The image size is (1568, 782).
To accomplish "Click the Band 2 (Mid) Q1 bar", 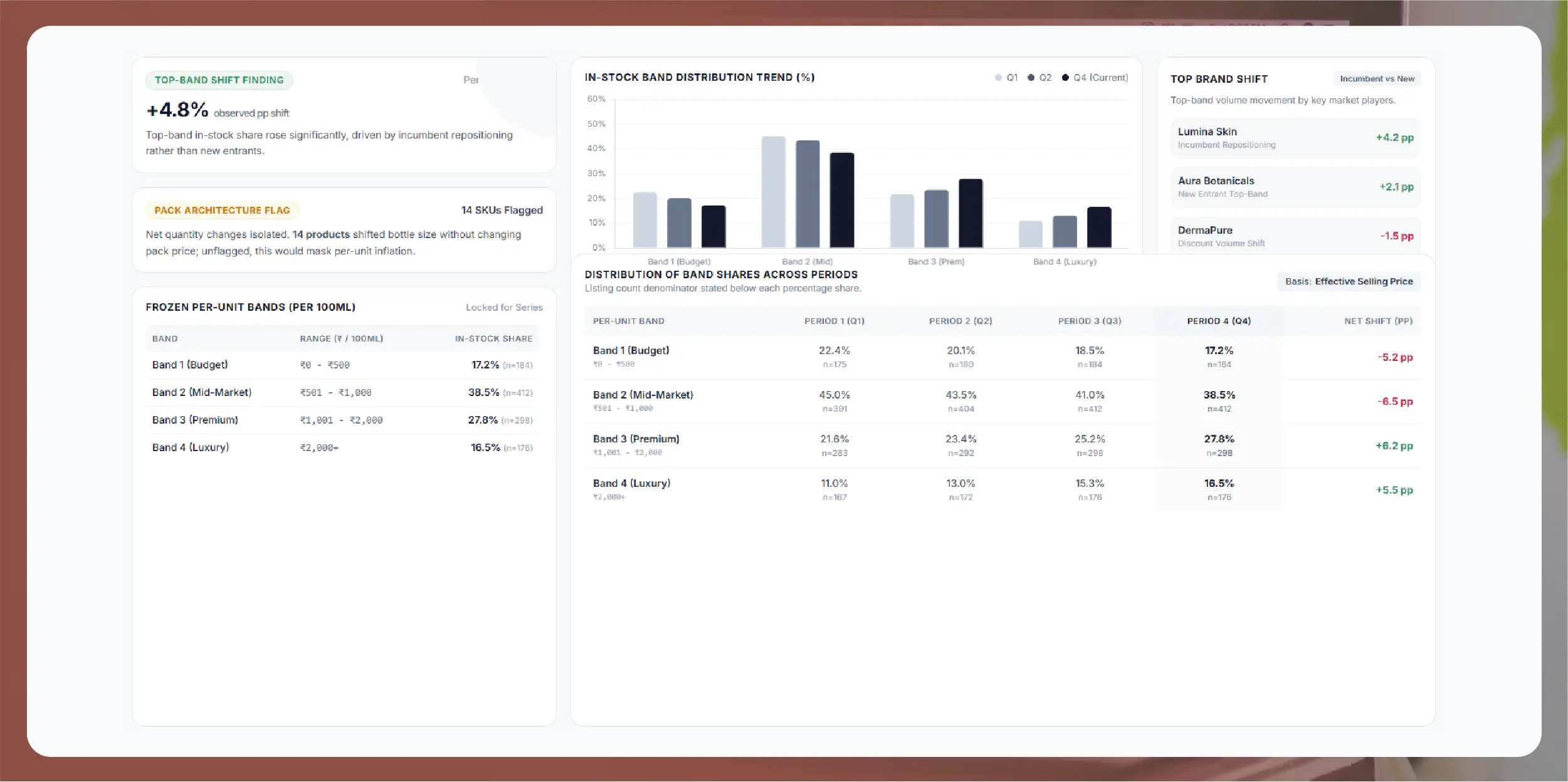I will point(773,192).
